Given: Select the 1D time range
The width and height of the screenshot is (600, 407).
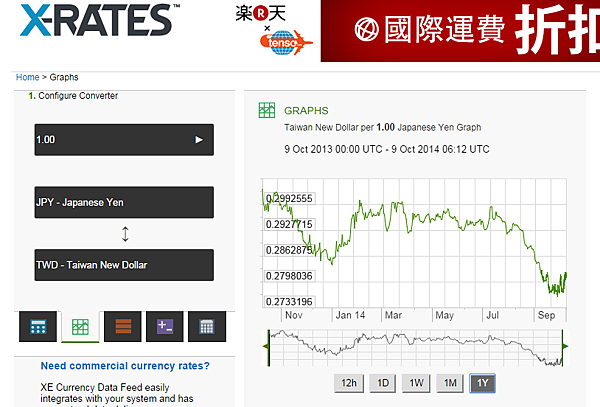Looking at the screenshot, I should (383, 383).
